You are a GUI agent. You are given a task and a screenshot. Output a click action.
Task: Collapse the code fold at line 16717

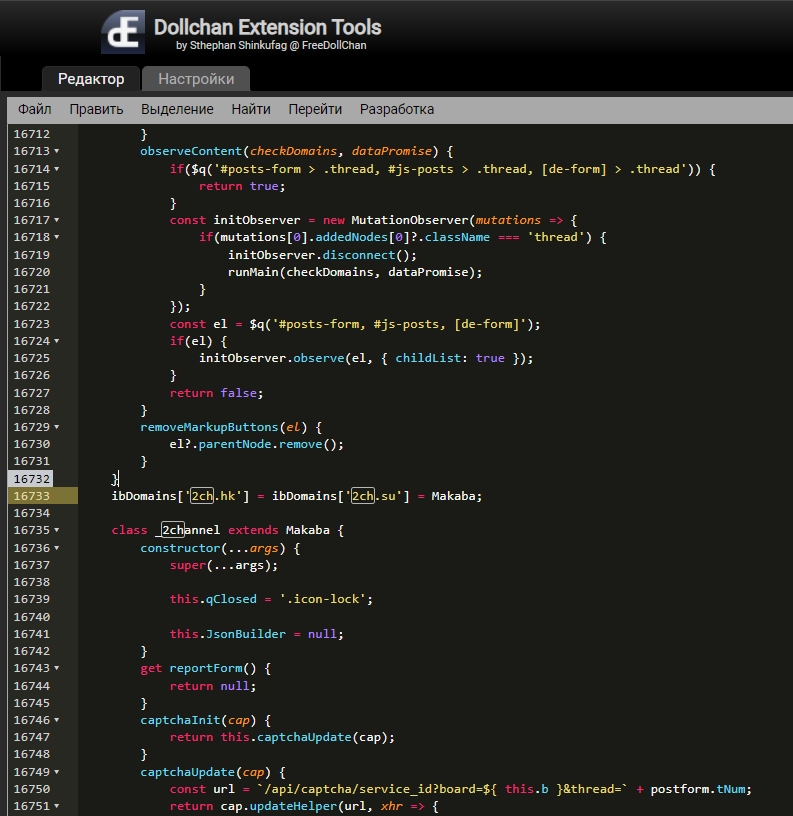[57, 220]
